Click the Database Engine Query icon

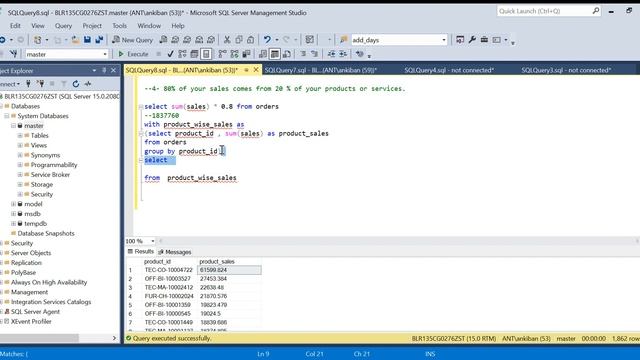(163, 40)
